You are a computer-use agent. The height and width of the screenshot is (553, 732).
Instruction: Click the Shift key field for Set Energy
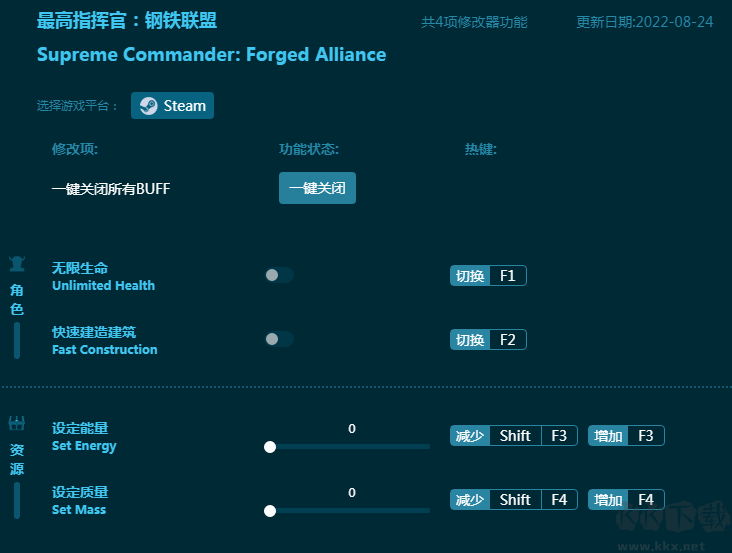click(515, 436)
